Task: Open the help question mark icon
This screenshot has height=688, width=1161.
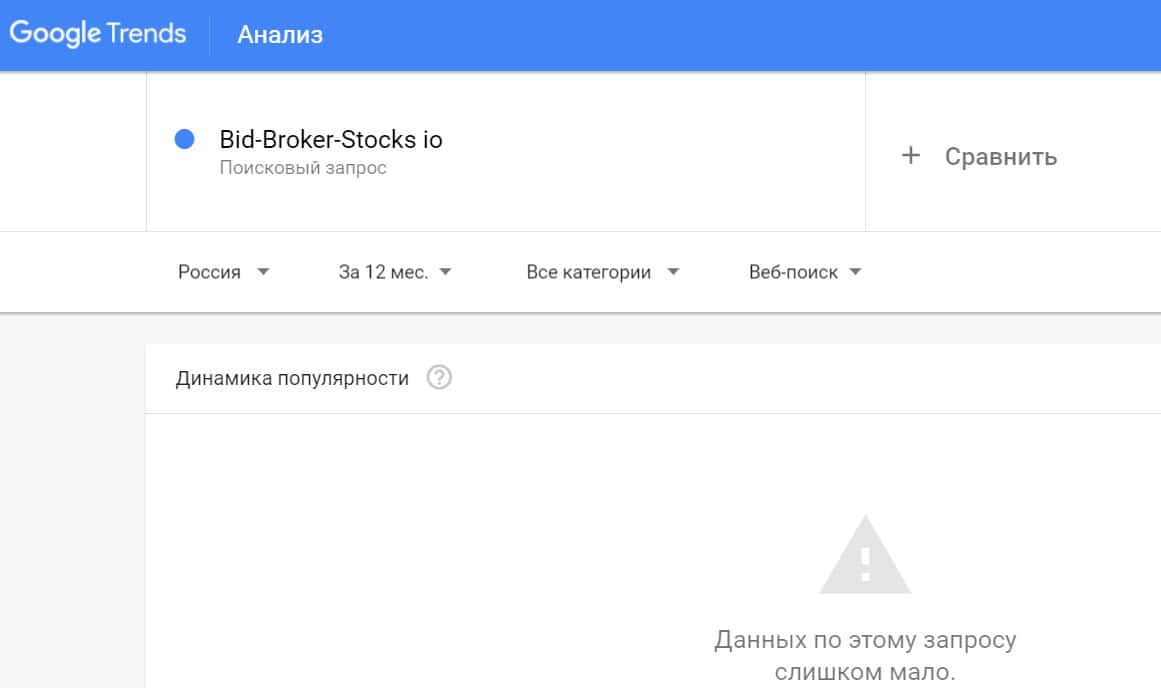Action: coord(439,378)
